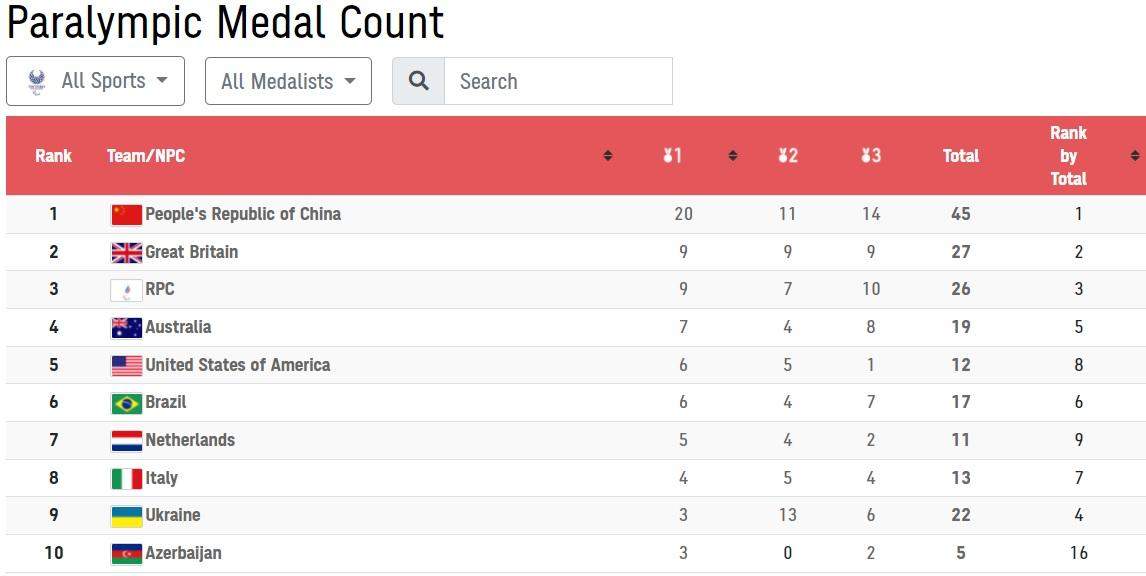Click the Rank column header
Image resolution: width=1146 pixels, height=576 pixels.
point(53,156)
